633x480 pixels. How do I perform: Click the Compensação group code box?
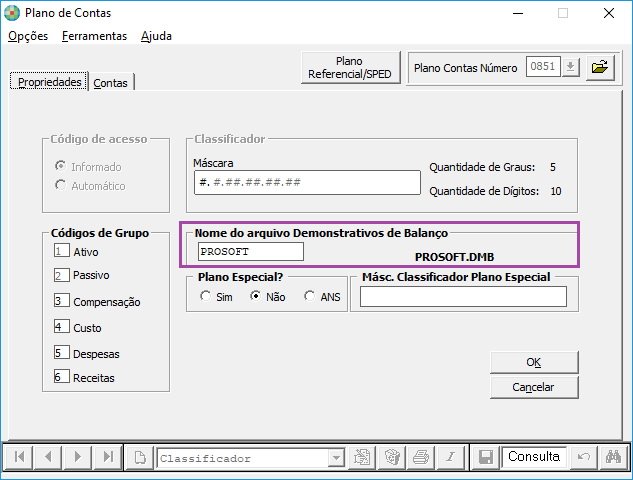pos(61,300)
